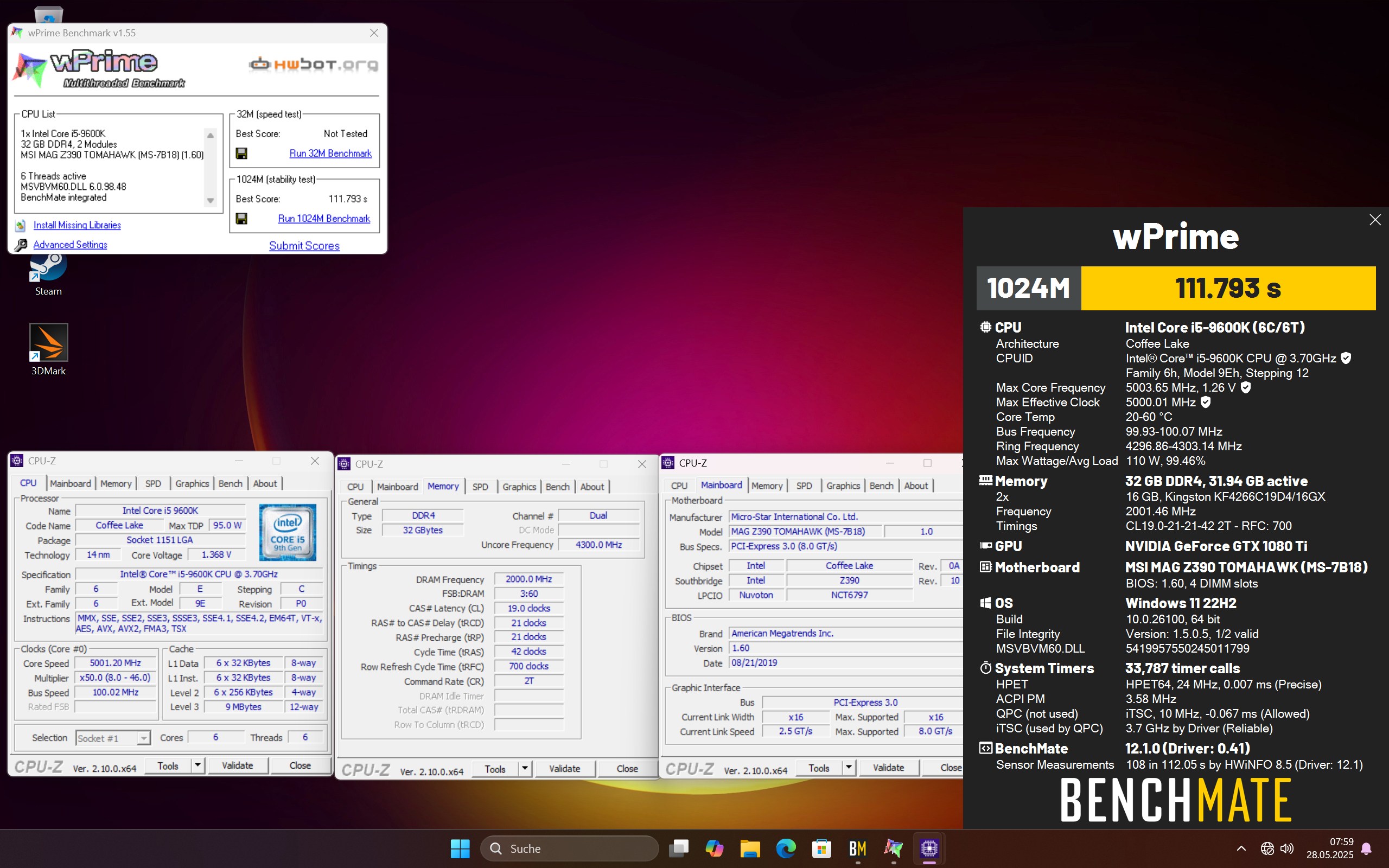Image resolution: width=1389 pixels, height=868 pixels.
Task: Click the hwbot.org logo in wPrime
Action: pyautogui.click(x=314, y=65)
